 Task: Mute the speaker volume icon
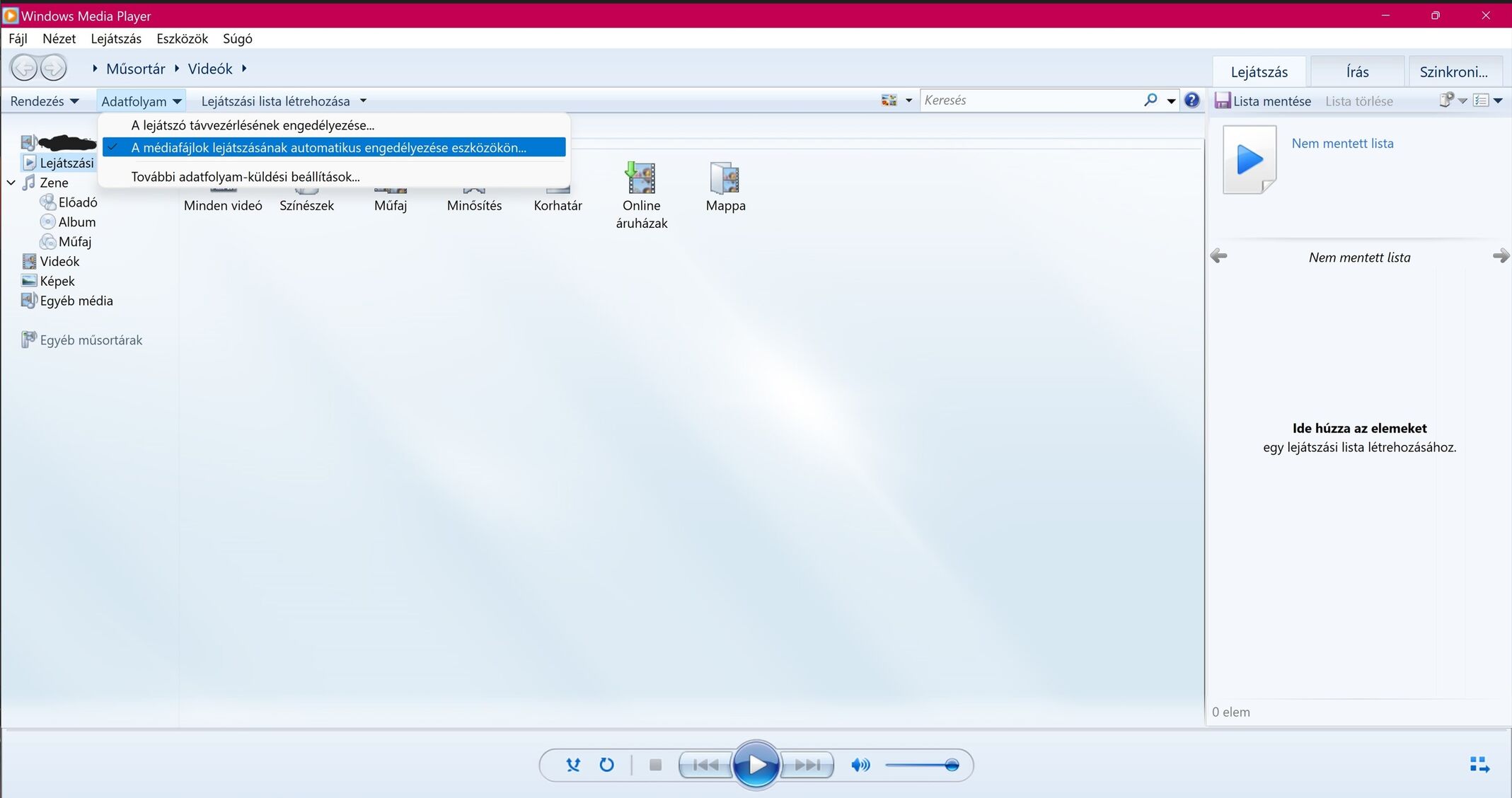pos(860,765)
